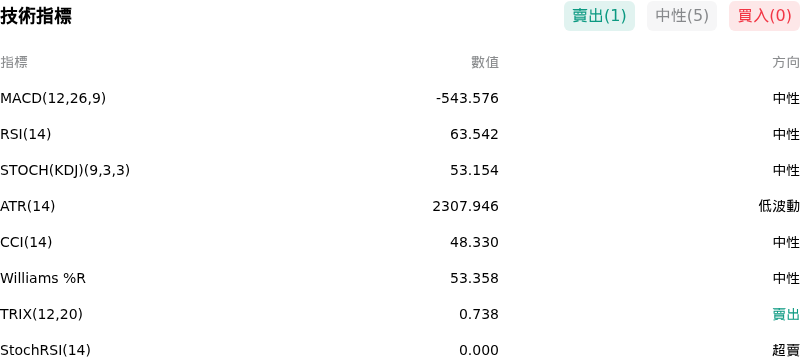Select the 買入(0) buy badge
This screenshot has width=800, height=360.
coord(764,16)
